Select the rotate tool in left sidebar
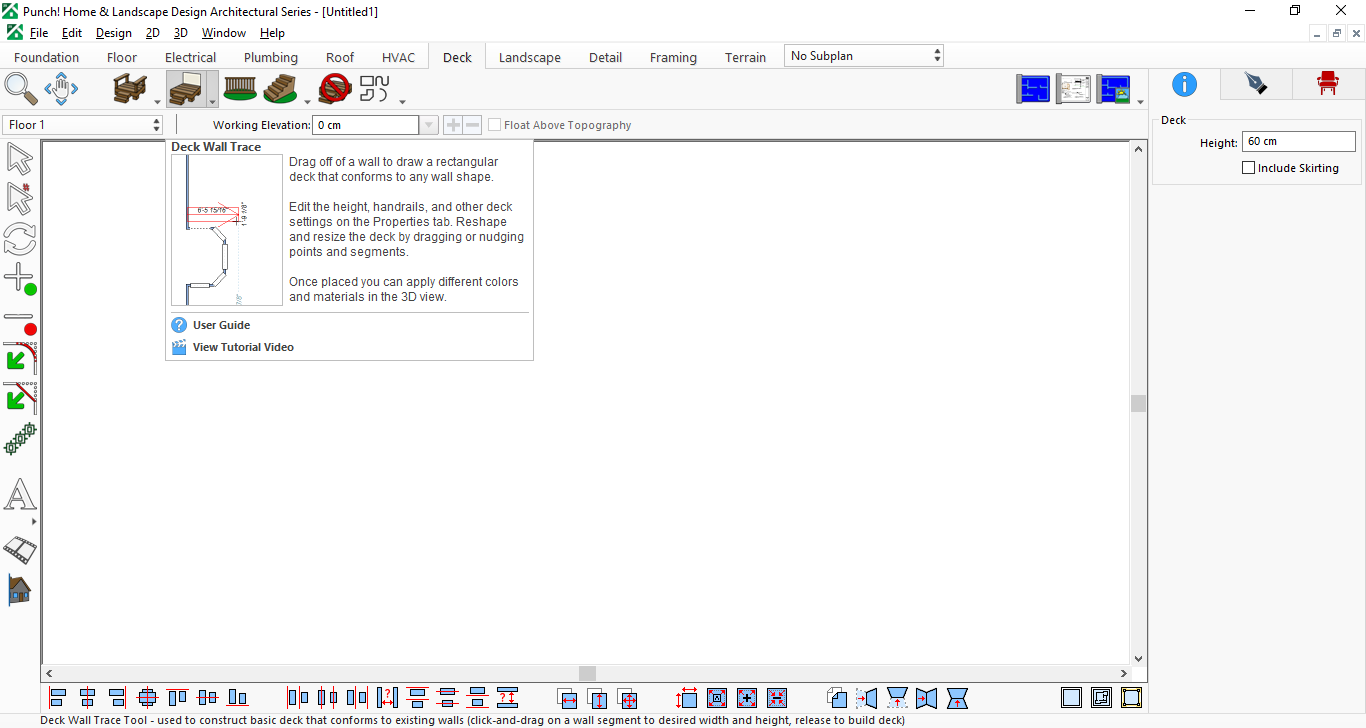Screen dimensions: 1366x728 (19, 239)
